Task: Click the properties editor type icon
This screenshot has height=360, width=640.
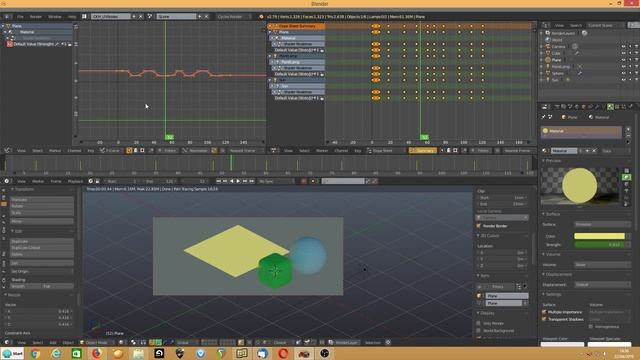Action: click(x=544, y=107)
